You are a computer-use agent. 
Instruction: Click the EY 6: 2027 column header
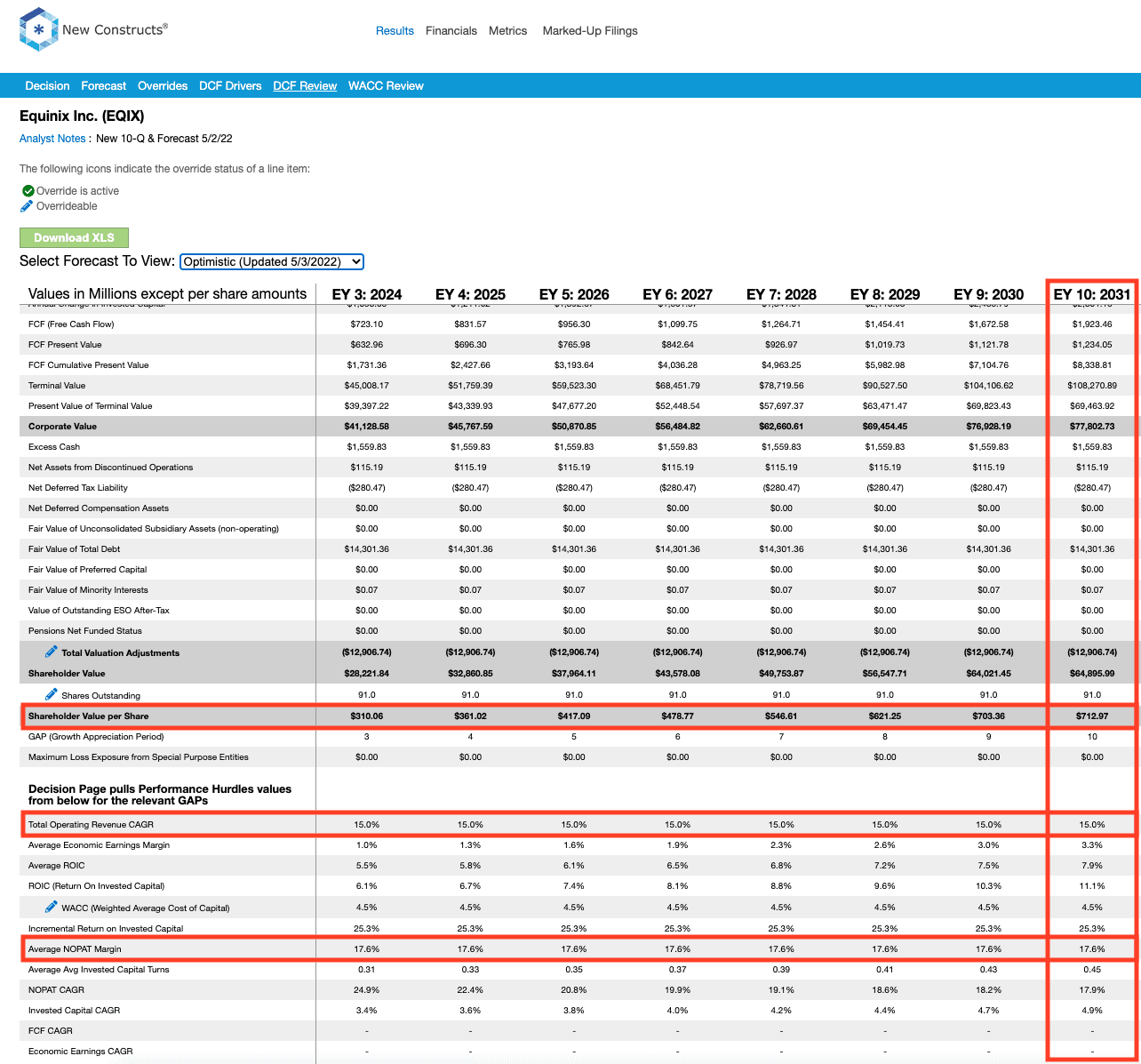(678, 294)
